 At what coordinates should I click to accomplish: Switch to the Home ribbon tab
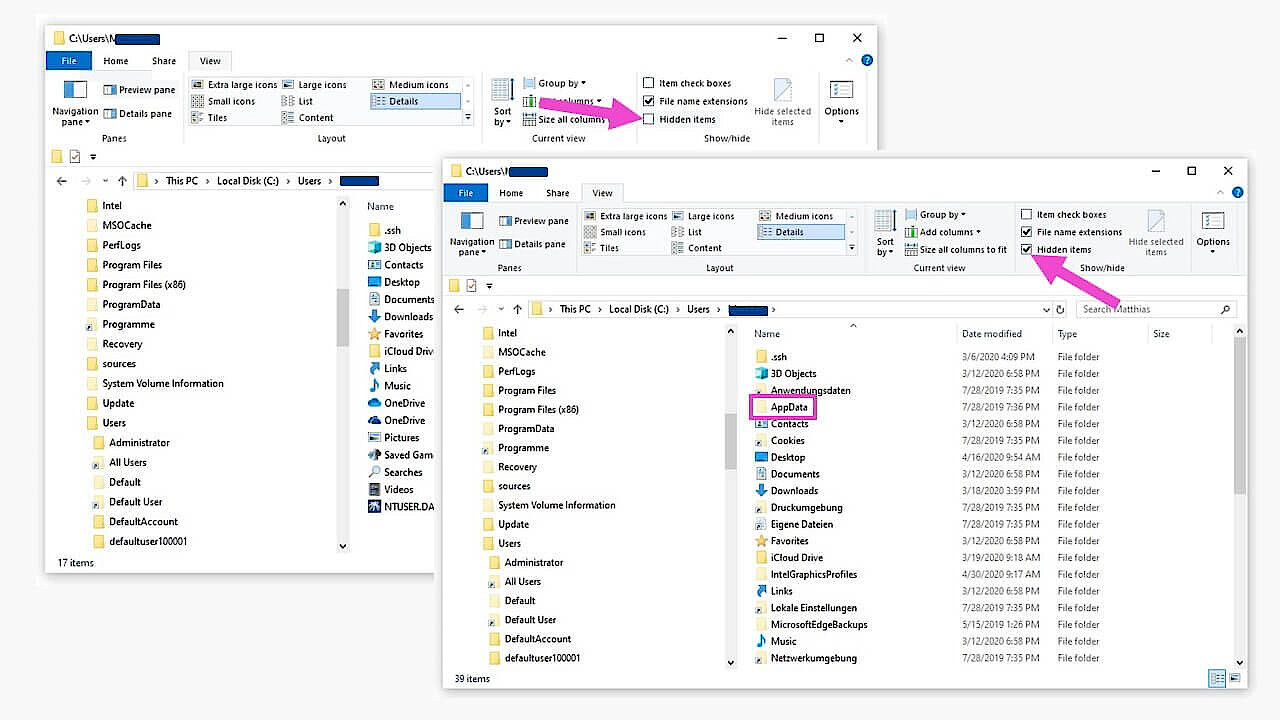pyautogui.click(x=511, y=192)
